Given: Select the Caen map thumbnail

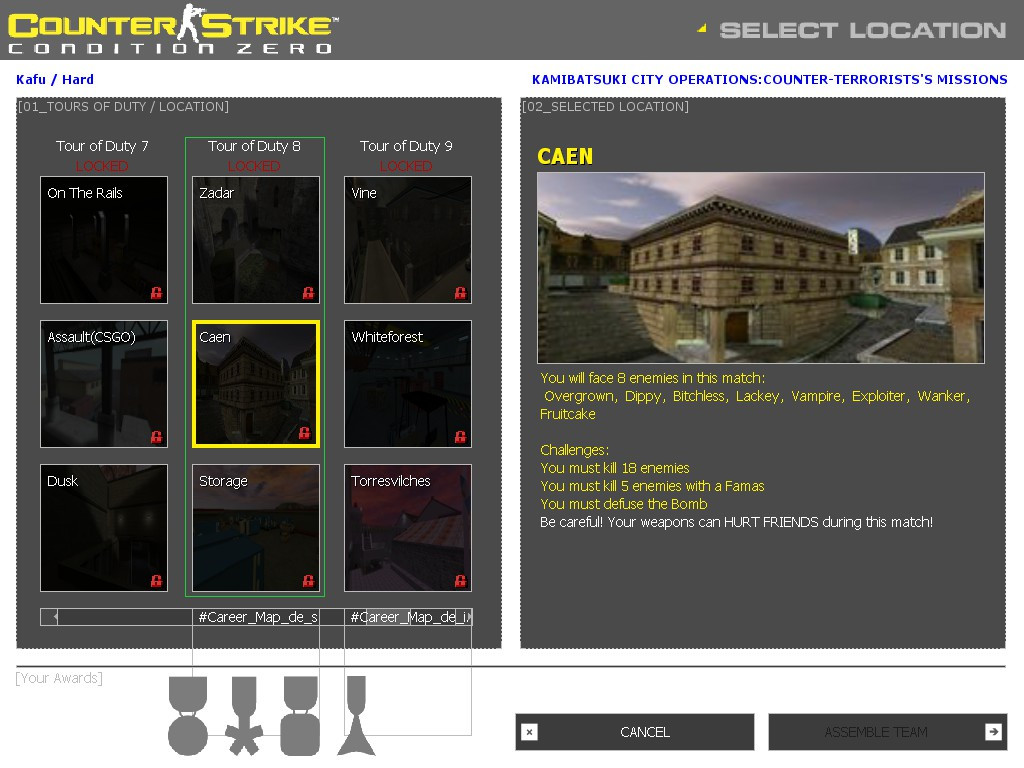Looking at the screenshot, I should pyautogui.click(x=256, y=384).
